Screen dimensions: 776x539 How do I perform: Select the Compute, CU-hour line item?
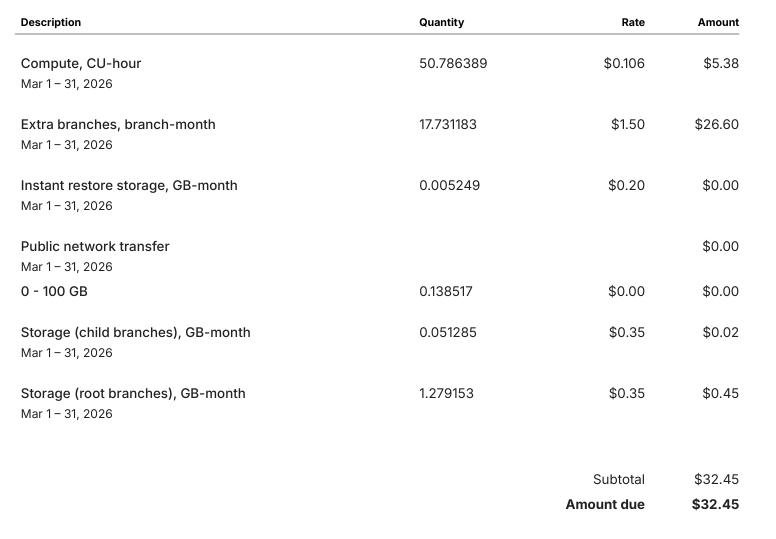coord(81,63)
